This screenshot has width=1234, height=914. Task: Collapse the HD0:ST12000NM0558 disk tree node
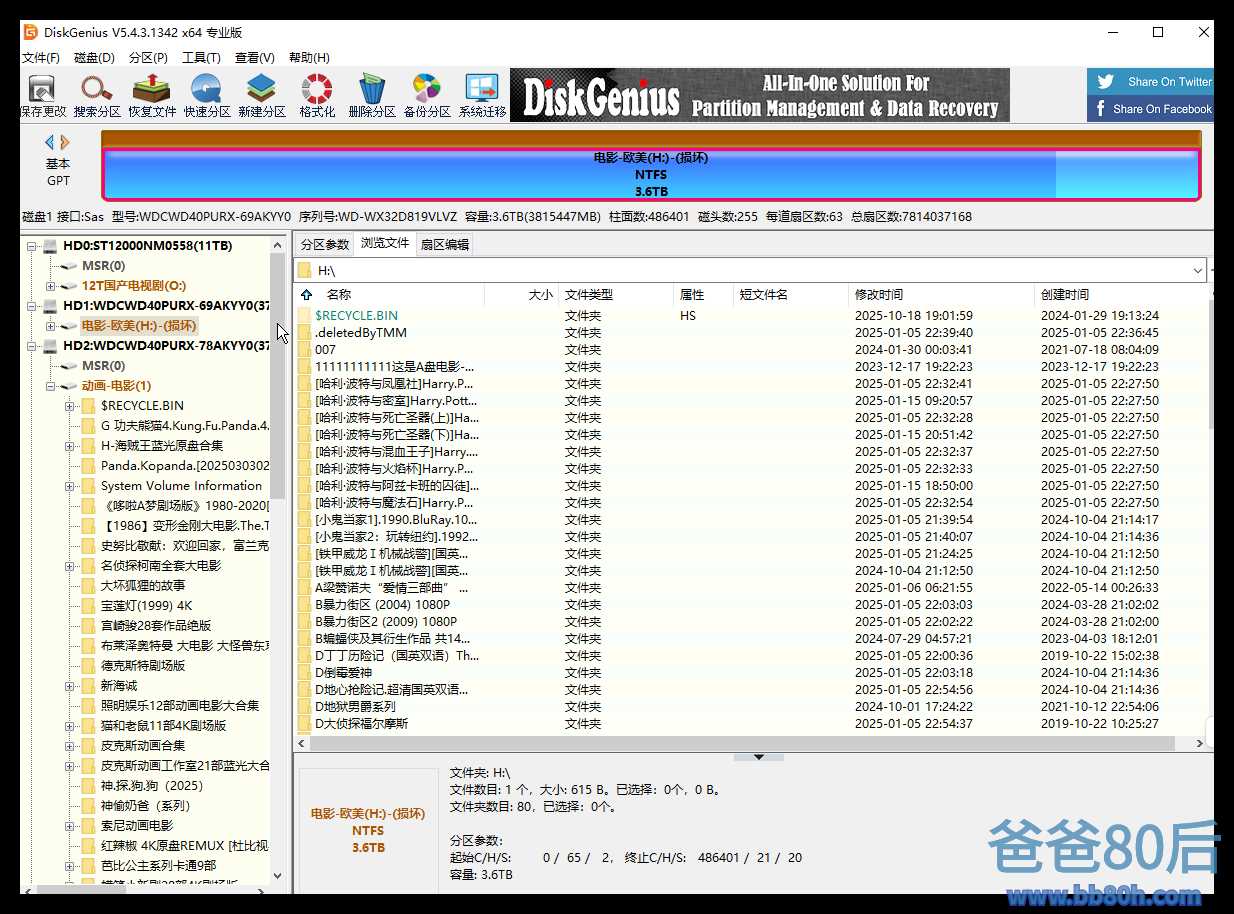pos(32,246)
